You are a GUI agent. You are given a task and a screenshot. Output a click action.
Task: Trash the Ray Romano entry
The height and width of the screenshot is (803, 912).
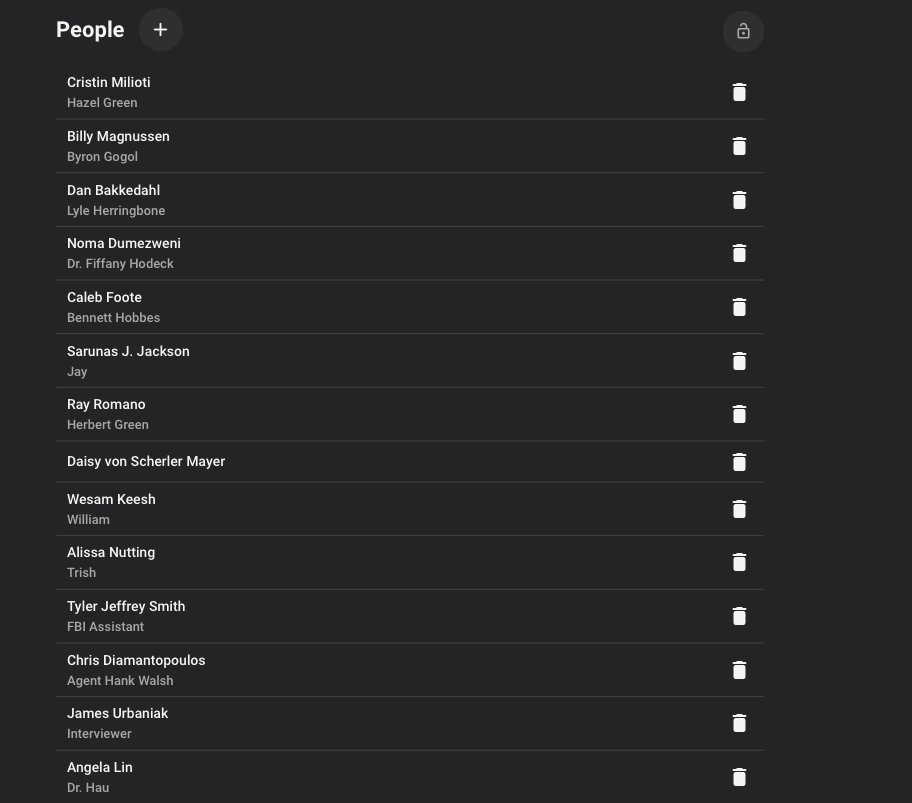coord(739,414)
